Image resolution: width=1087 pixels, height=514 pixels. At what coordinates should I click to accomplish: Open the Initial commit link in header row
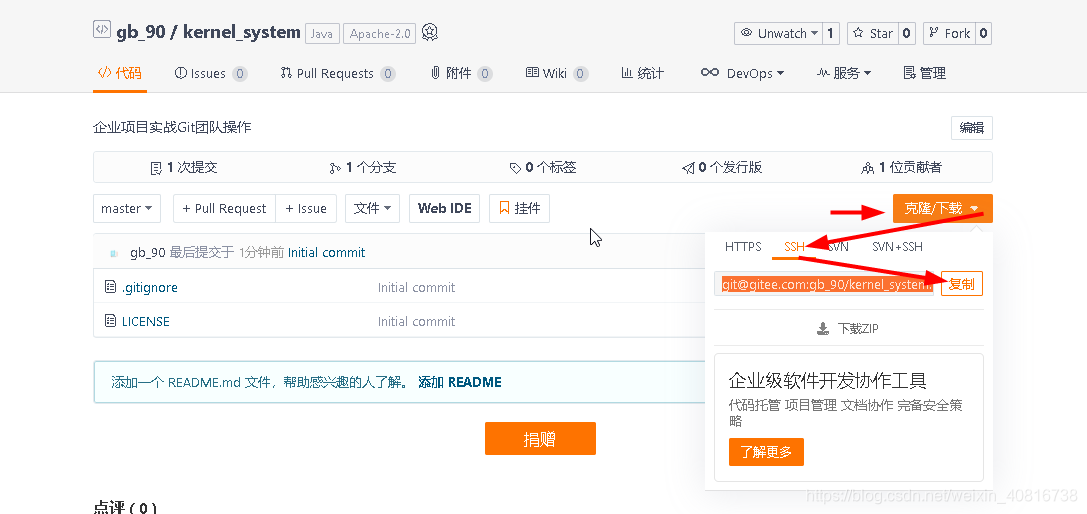pyautogui.click(x=327, y=252)
